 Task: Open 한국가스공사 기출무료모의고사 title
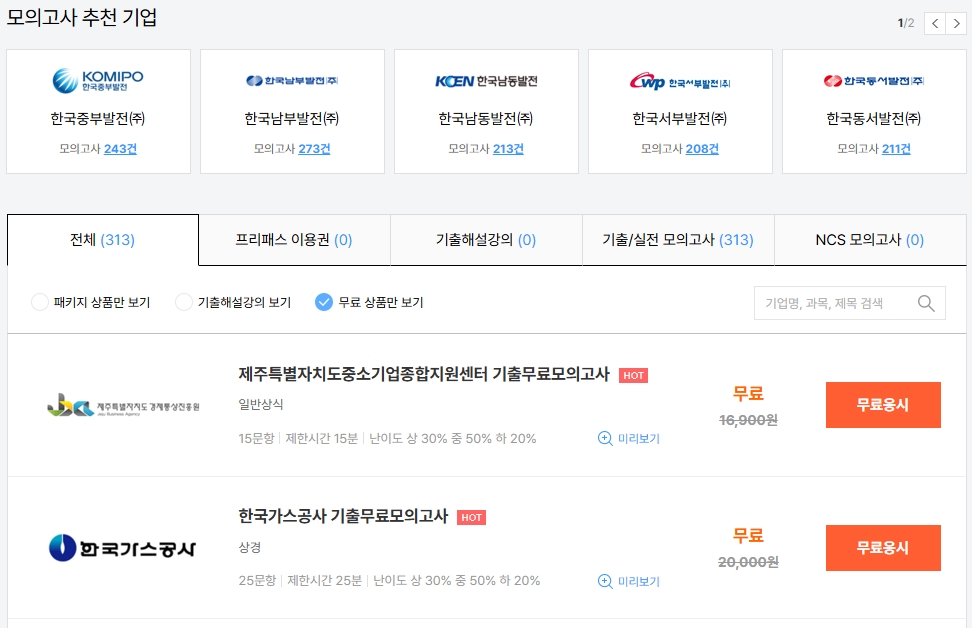[x=343, y=516]
